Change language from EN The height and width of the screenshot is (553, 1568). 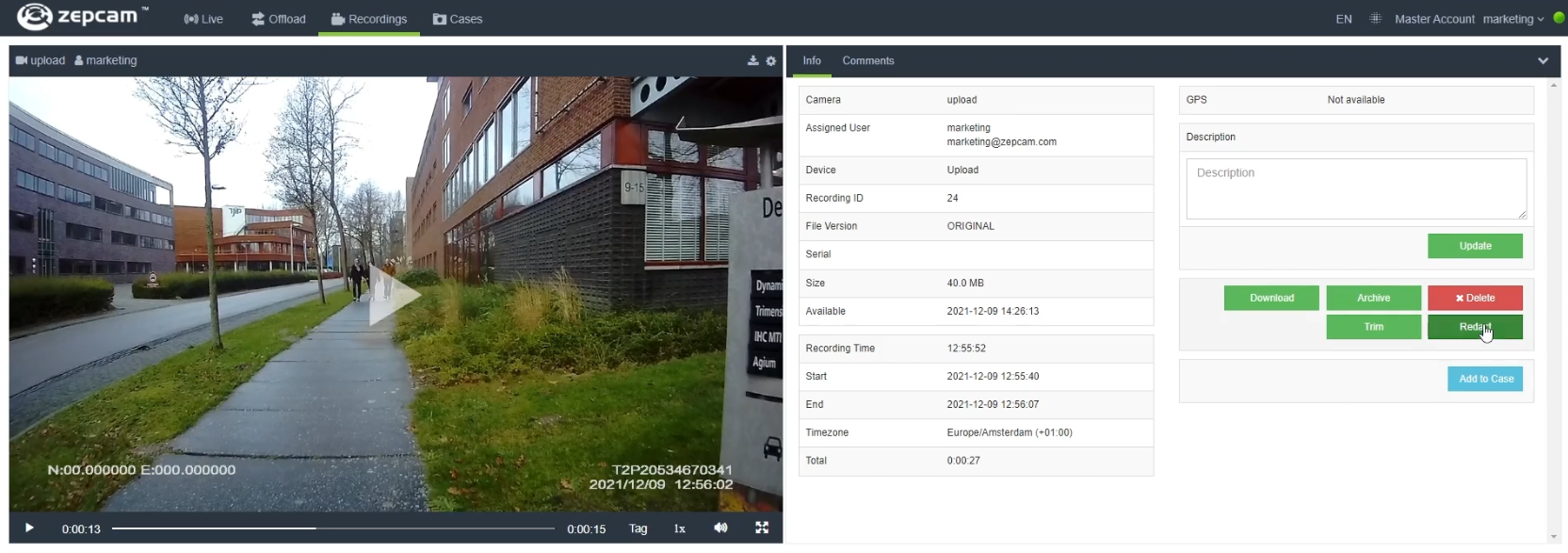coord(1344,19)
